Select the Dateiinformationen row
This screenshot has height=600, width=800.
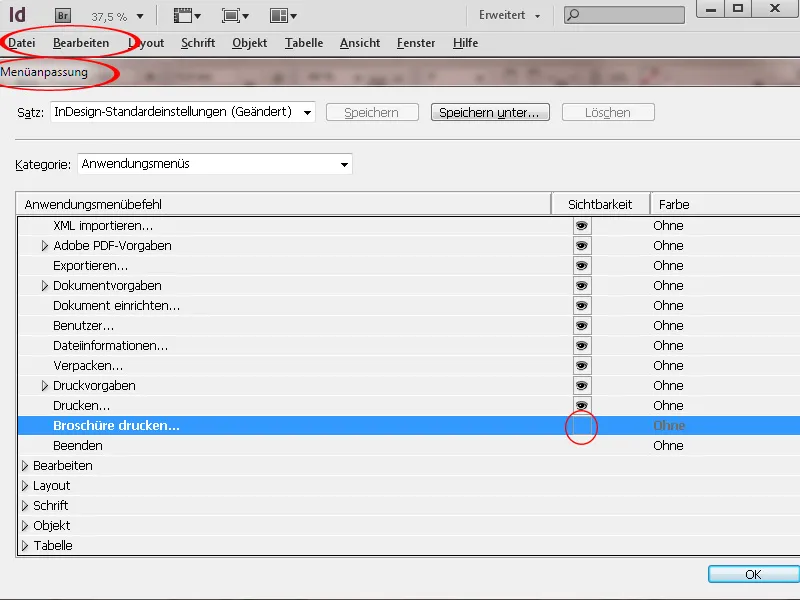point(409,345)
